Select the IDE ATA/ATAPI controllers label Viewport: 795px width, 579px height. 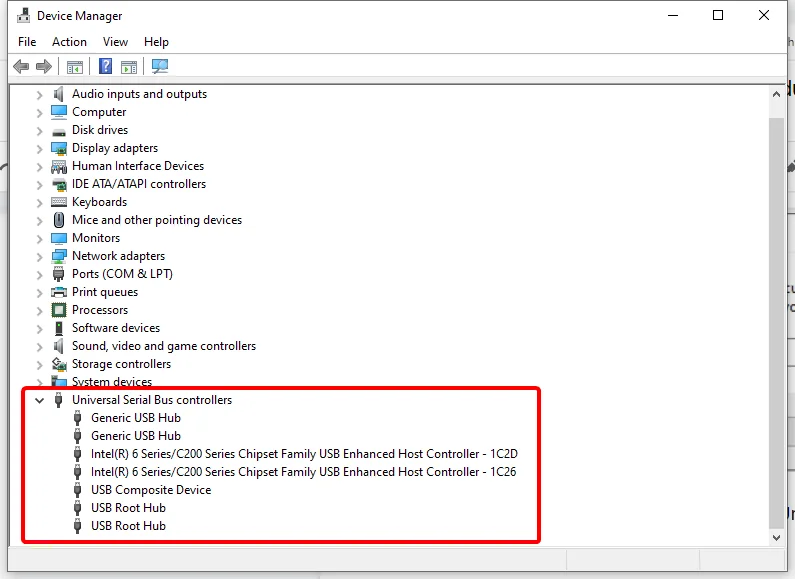[139, 184]
